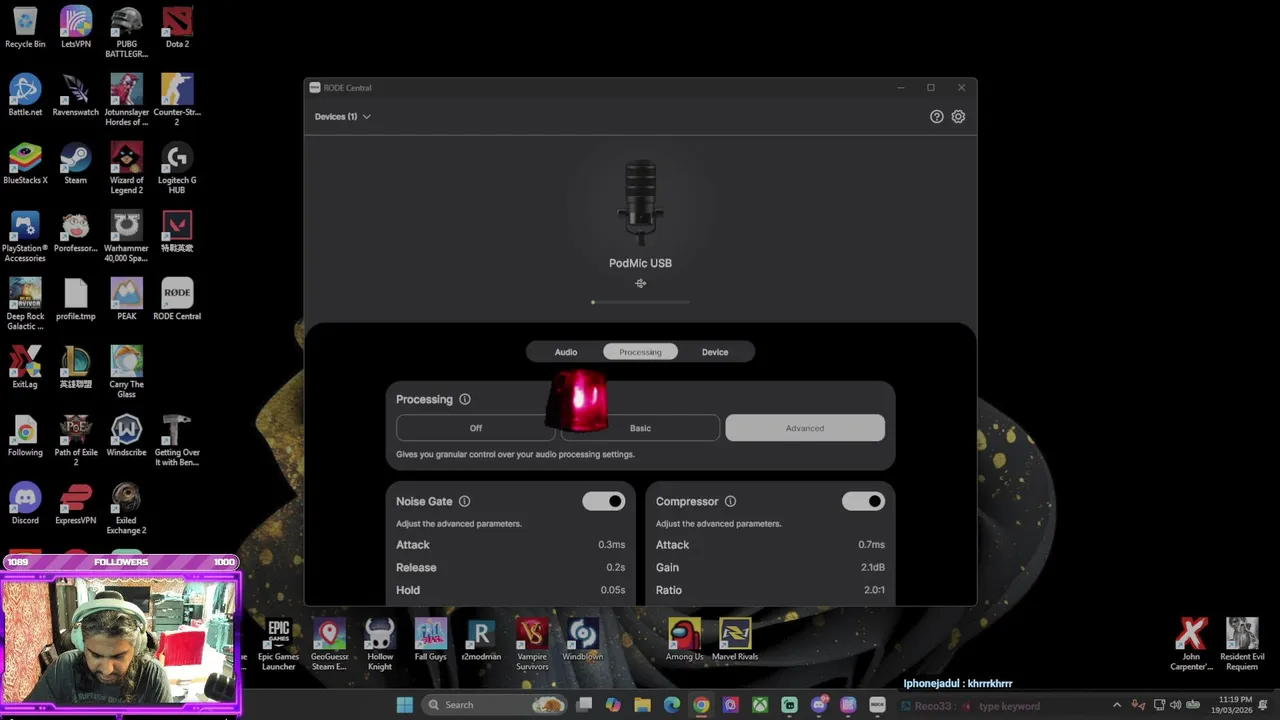The width and height of the screenshot is (1280, 720).
Task: Select the Among Us desktop icon
Action: coord(684,640)
